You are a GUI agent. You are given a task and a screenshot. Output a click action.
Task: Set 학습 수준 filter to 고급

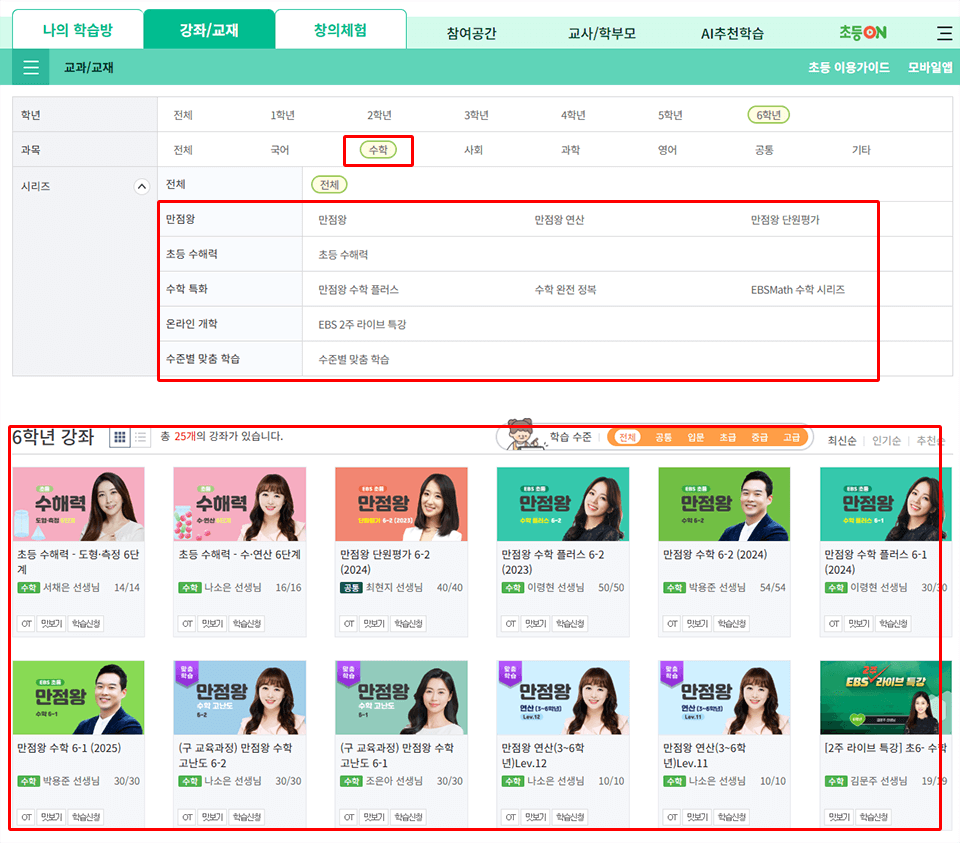(792, 437)
